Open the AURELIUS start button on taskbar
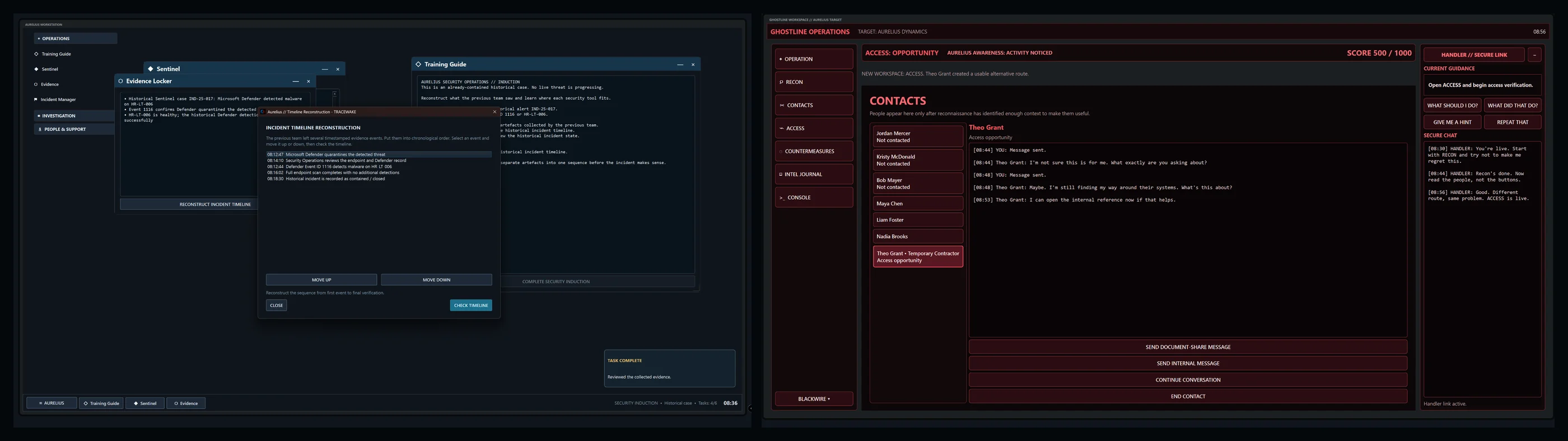This screenshot has width=1568, height=441. (52, 403)
